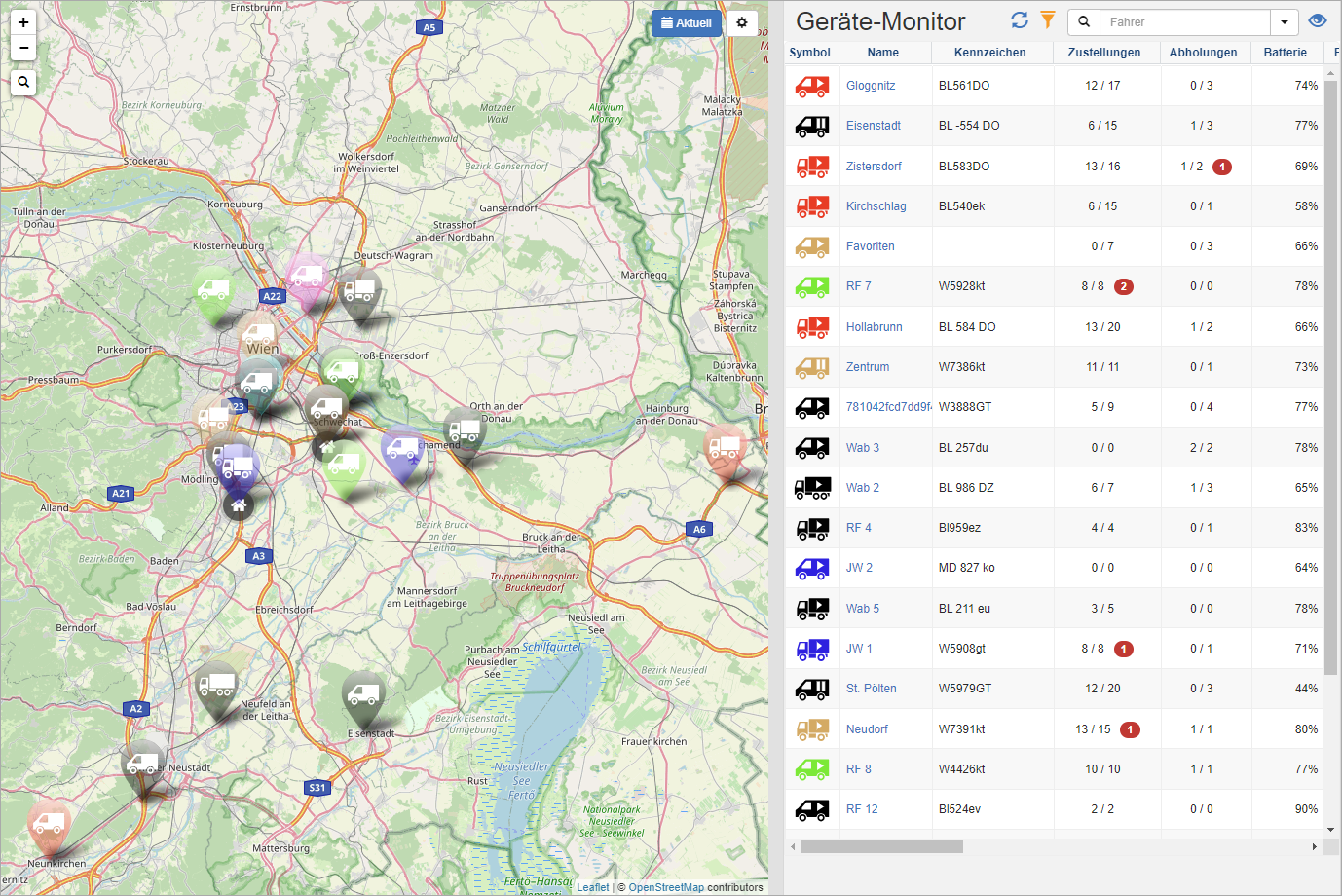This screenshot has height=896, width=1342.
Task: Toggle the eye visibility icon
Action: (x=1318, y=20)
